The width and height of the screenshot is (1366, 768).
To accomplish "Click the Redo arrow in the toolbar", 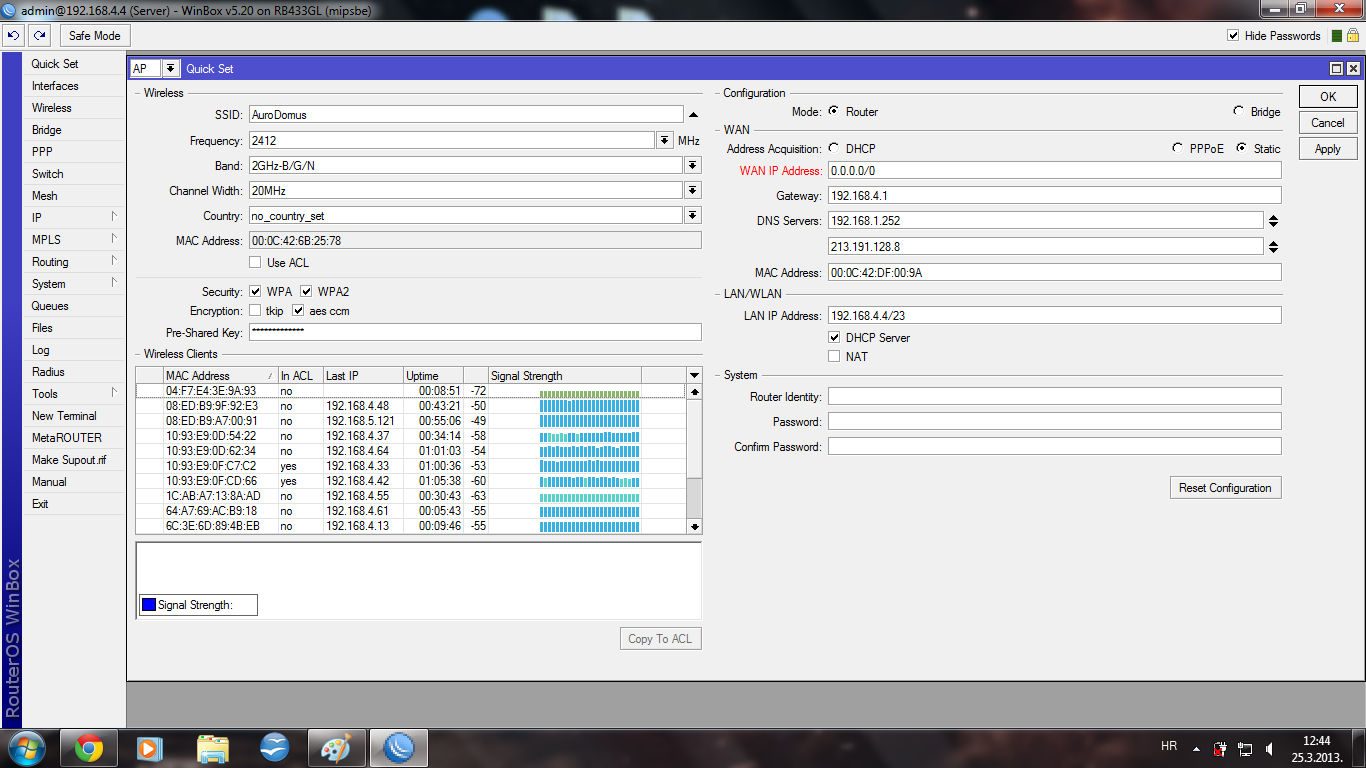I will (39, 35).
